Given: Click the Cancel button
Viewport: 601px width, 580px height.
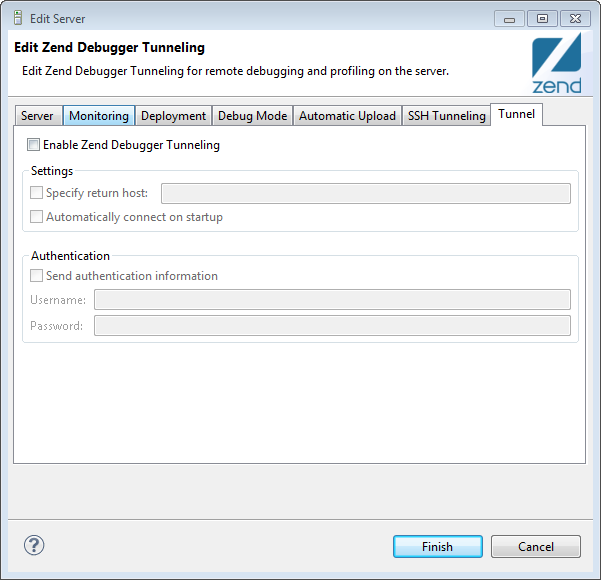Looking at the screenshot, I should (536, 546).
